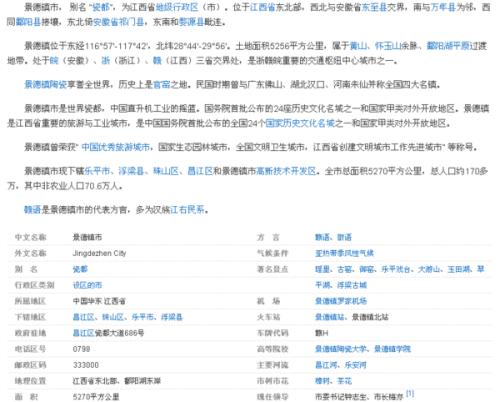Click the 景德镇罗家机场 airport link

(341, 301)
